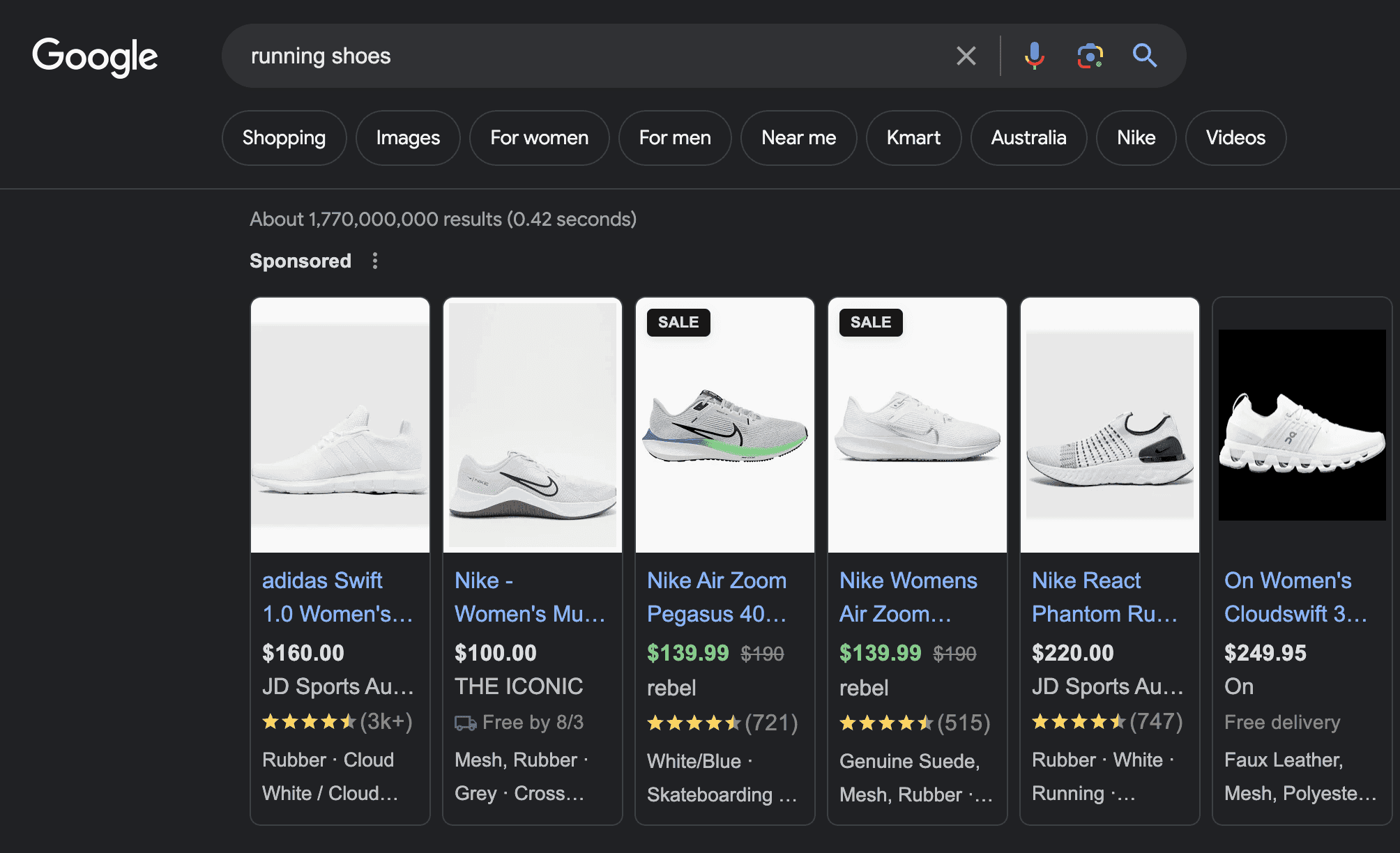Image resolution: width=1400 pixels, height=853 pixels.
Task: Click the microphone voice search icon
Action: coord(1035,56)
